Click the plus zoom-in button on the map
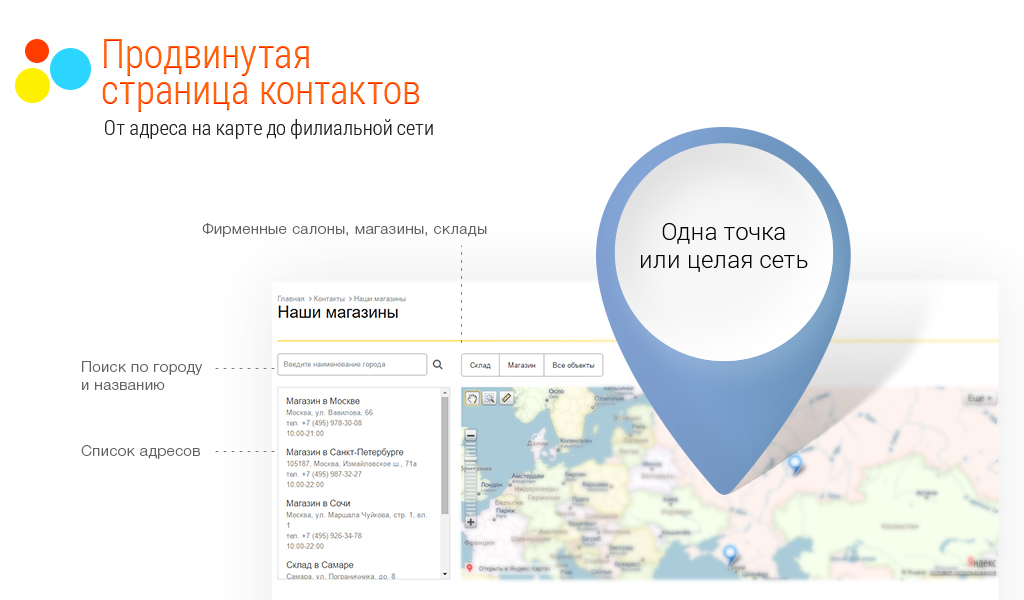Screen dimensions: 1024x600 click(x=470, y=522)
